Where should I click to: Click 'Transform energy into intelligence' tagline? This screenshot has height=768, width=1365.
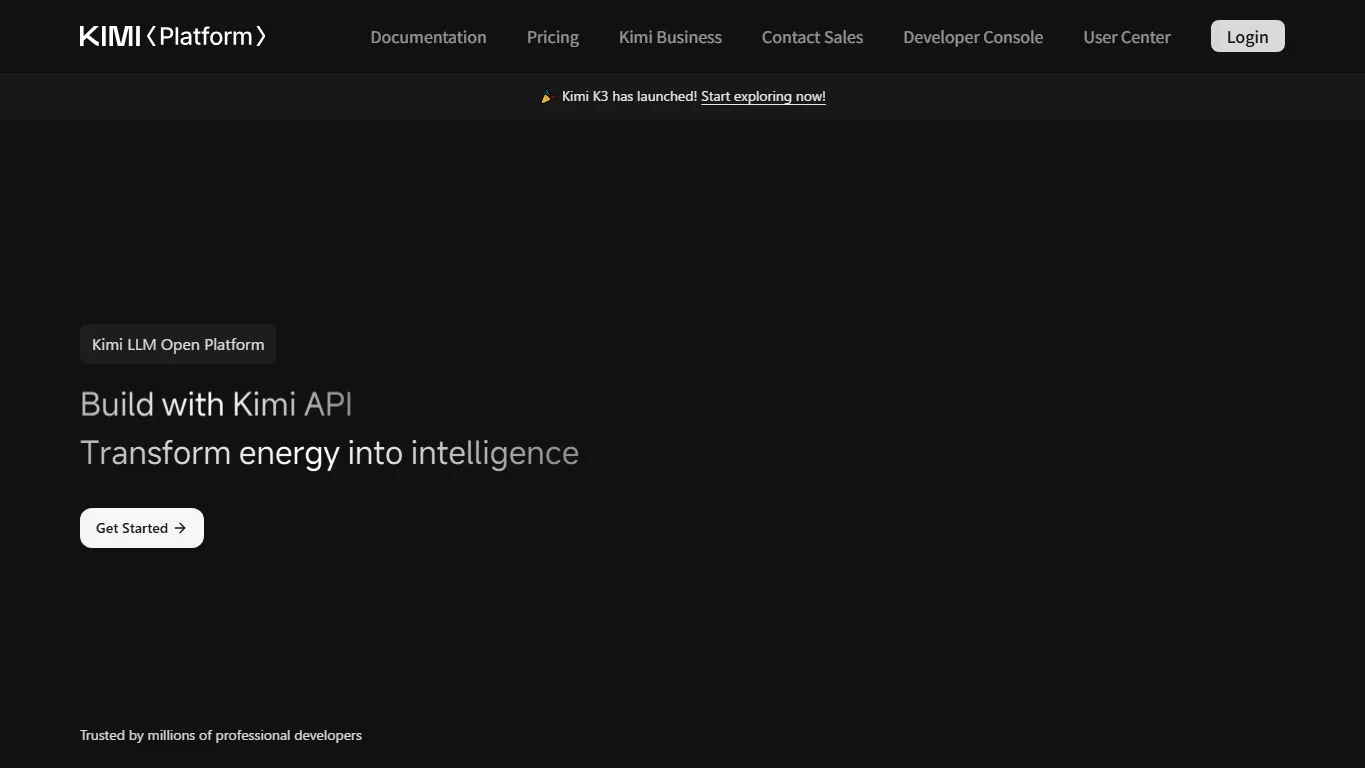329,453
